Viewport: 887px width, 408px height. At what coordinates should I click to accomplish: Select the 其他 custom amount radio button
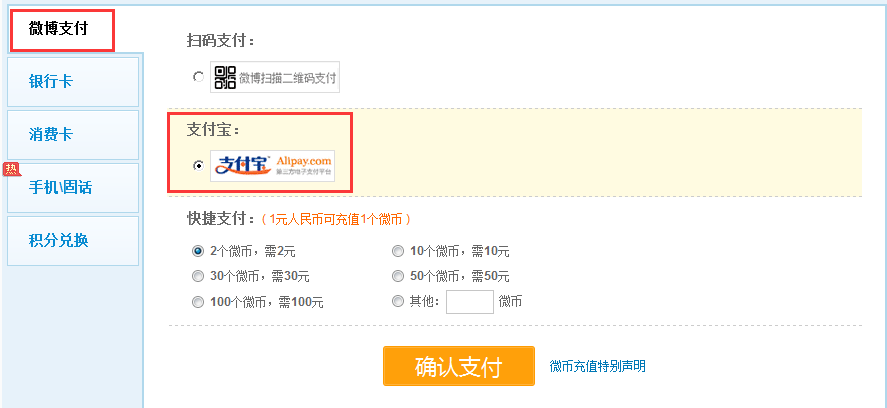398,302
